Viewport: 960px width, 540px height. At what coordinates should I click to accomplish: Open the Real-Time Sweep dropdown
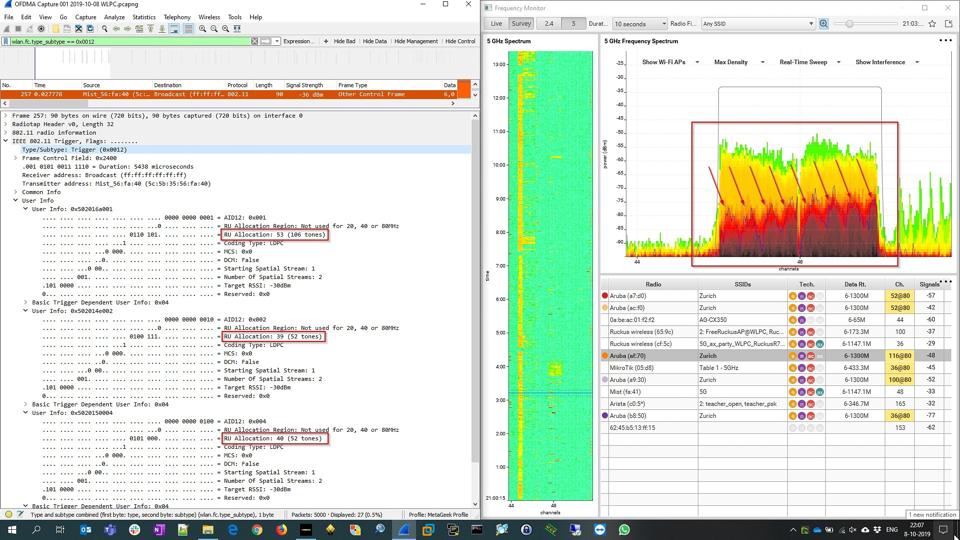(x=810, y=62)
